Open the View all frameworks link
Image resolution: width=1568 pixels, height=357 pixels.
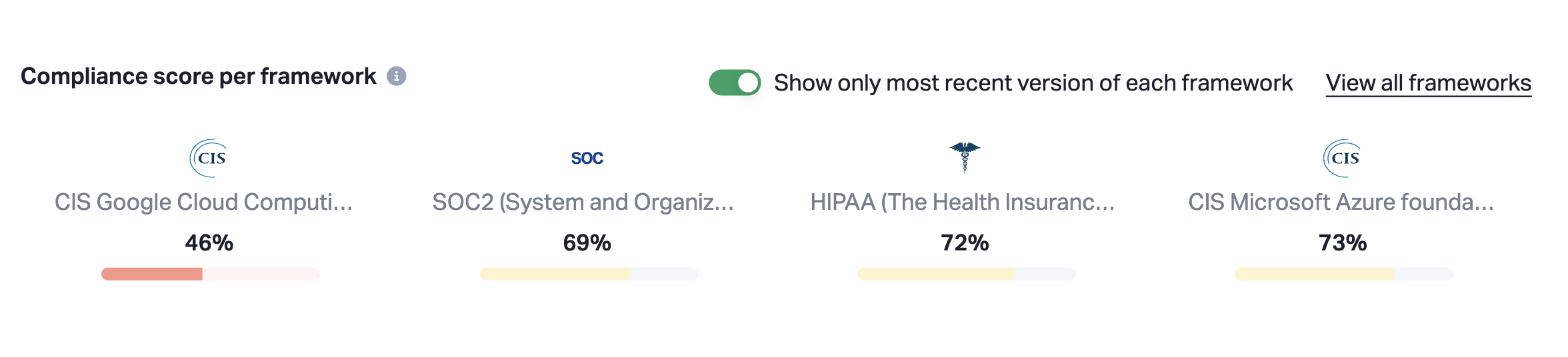point(1428,83)
